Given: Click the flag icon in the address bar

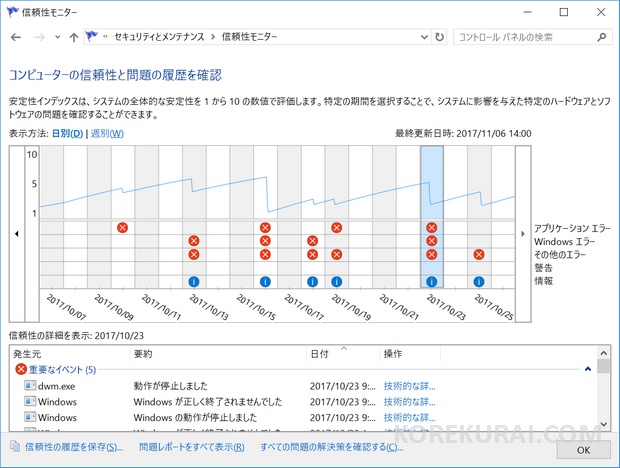Looking at the screenshot, I should [x=92, y=36].
